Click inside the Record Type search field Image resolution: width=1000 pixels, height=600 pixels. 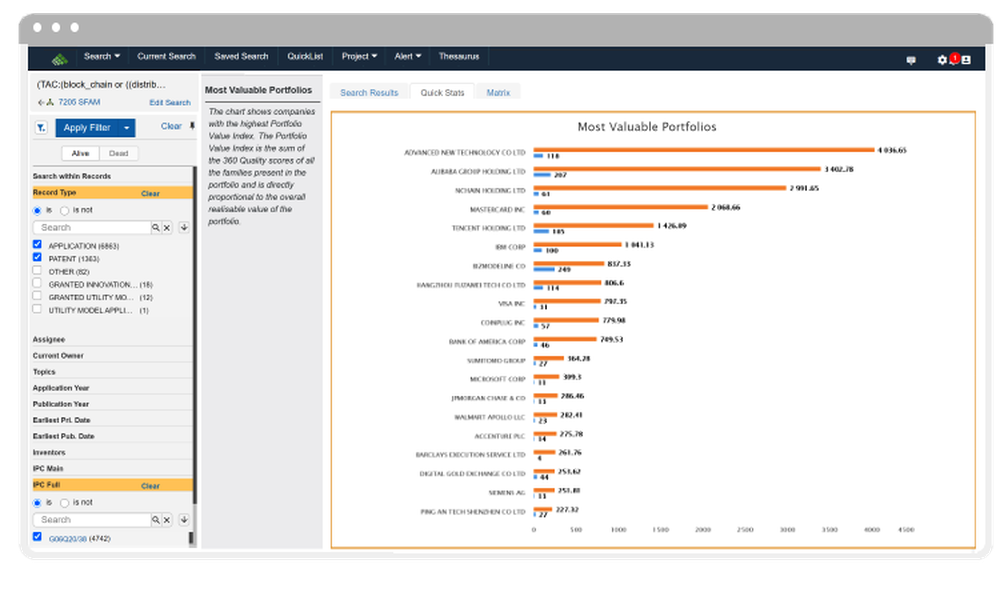pos(90,227)
